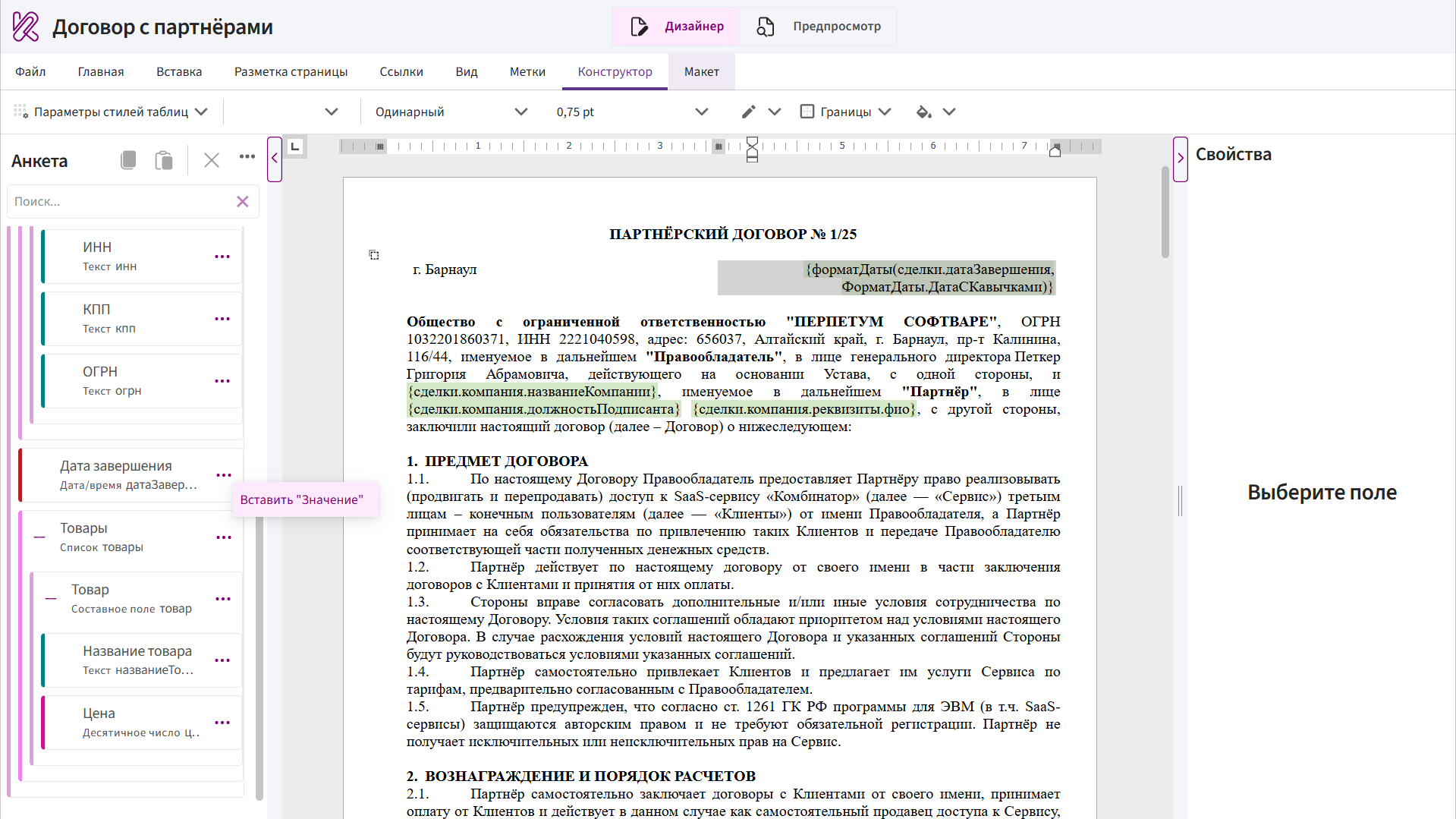The width and height of the screenshot is (1456, 819).
Task: Click the paint bucket shading icon
Action: point(923,112)
